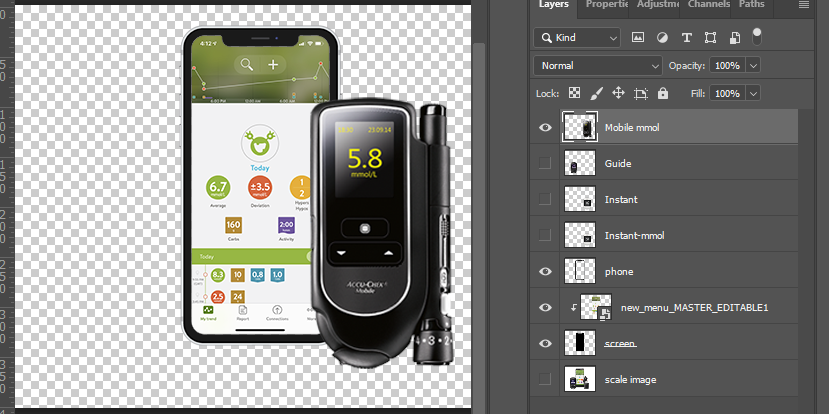The image size is (829, 414).
Task: Select the new_menu_MASTER_EDITABLE1 smart object thumbnail
Action: tap(596, 307)
